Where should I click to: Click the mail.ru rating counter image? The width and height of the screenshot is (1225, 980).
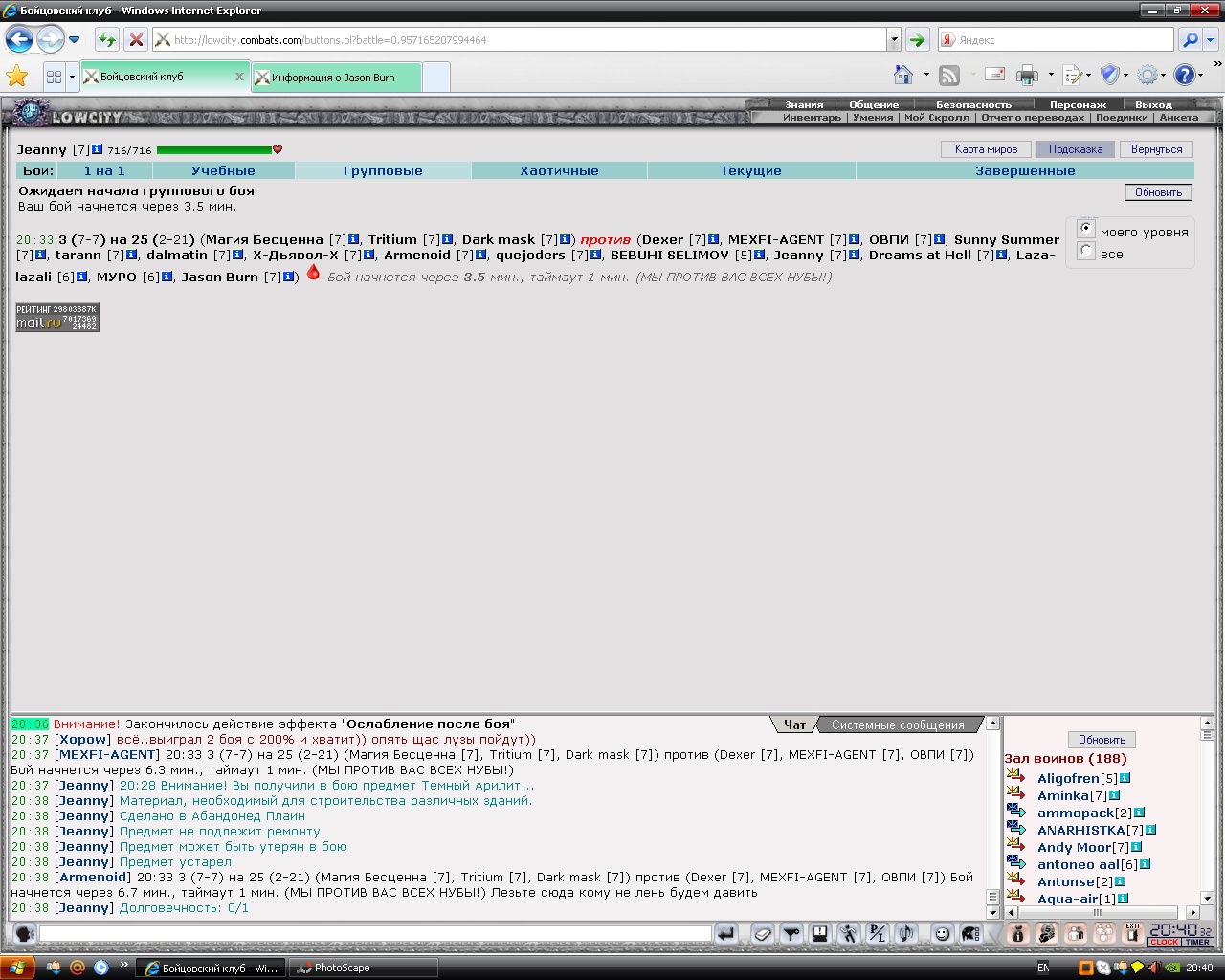57,317
